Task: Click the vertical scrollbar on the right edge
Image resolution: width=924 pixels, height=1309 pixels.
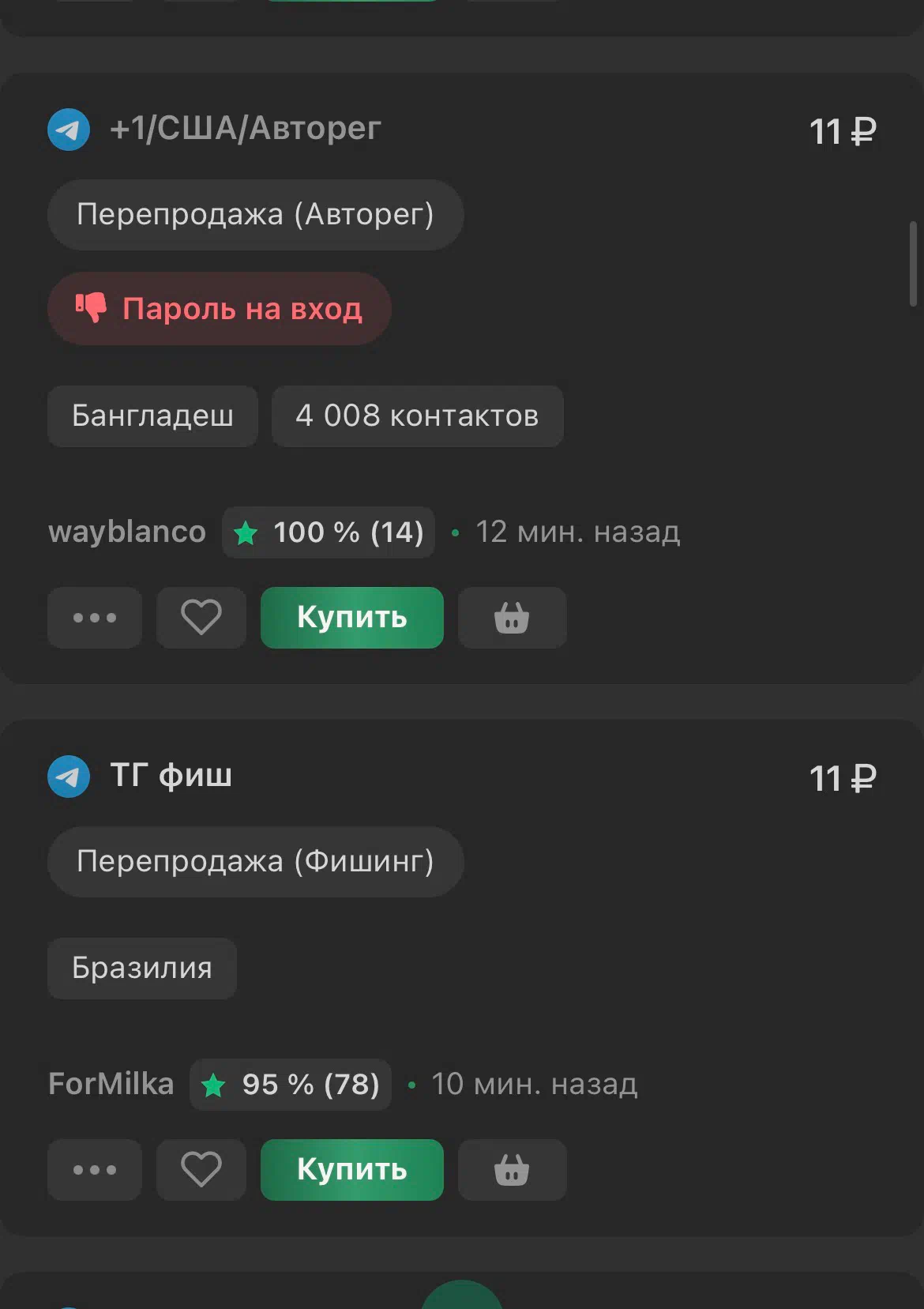Action: tap(913, 264)
